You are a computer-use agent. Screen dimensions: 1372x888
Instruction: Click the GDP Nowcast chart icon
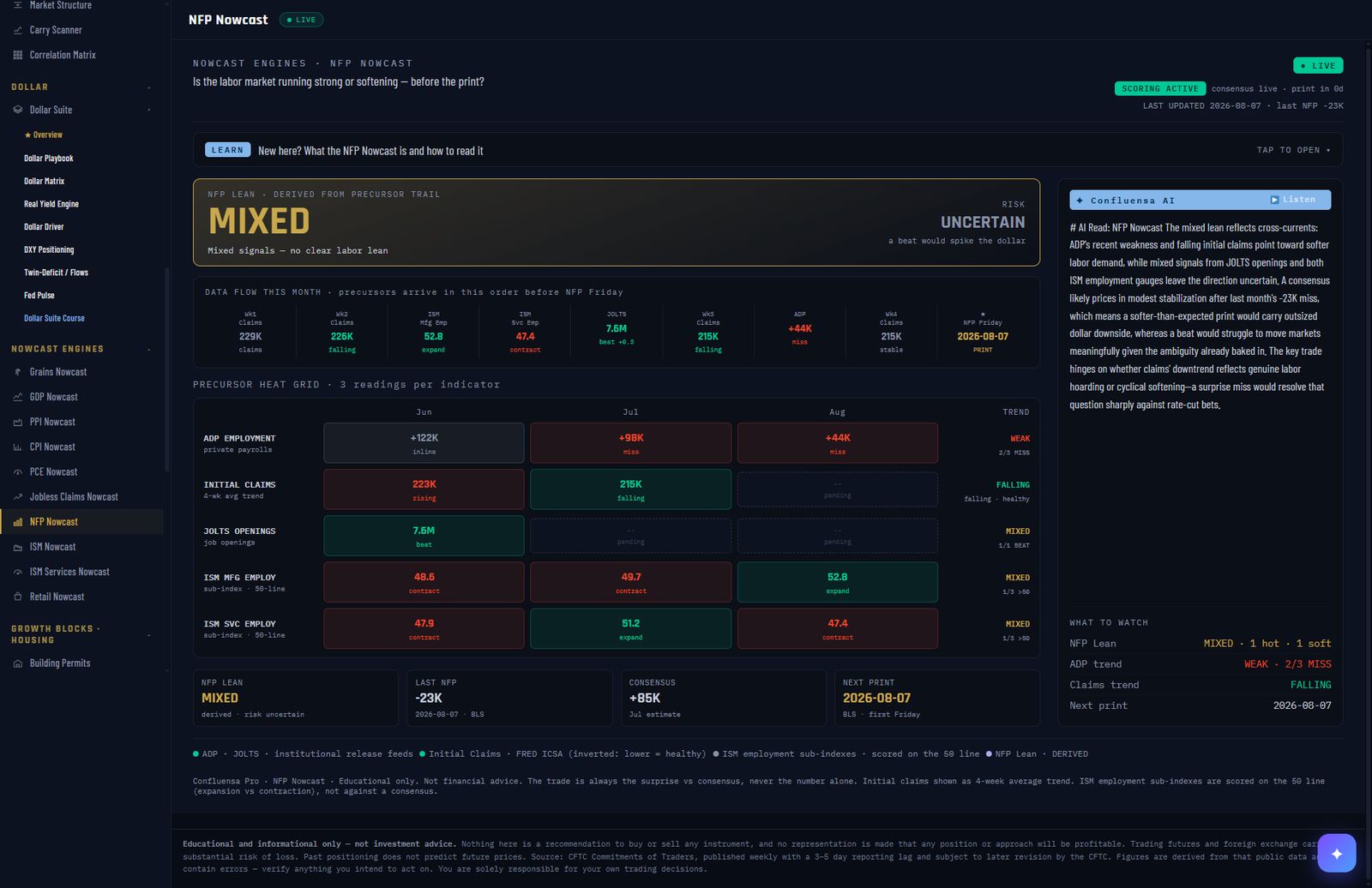(18, 397)
